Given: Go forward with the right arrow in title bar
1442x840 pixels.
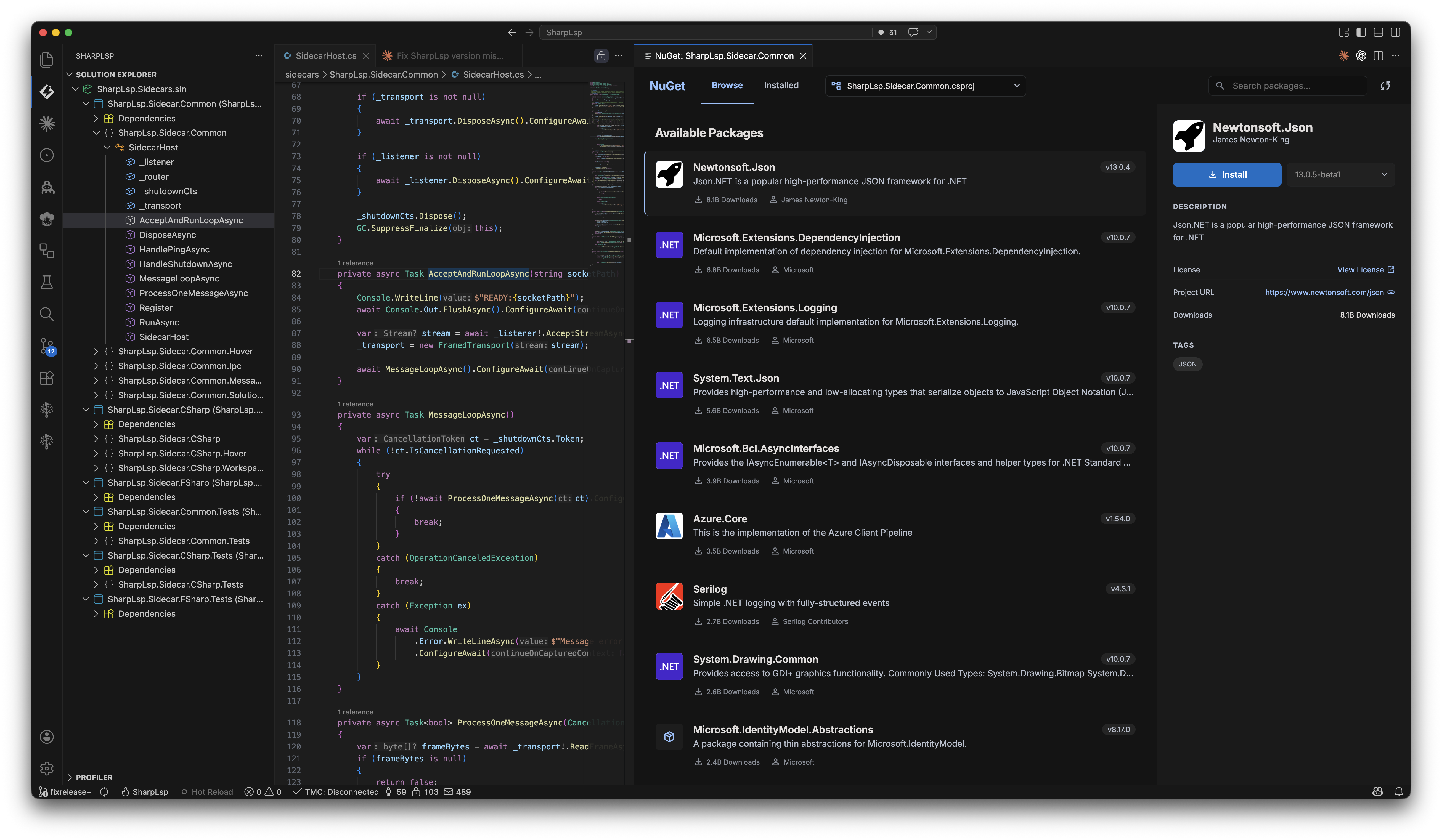Looking at the screenshot, I should [529, 33].
